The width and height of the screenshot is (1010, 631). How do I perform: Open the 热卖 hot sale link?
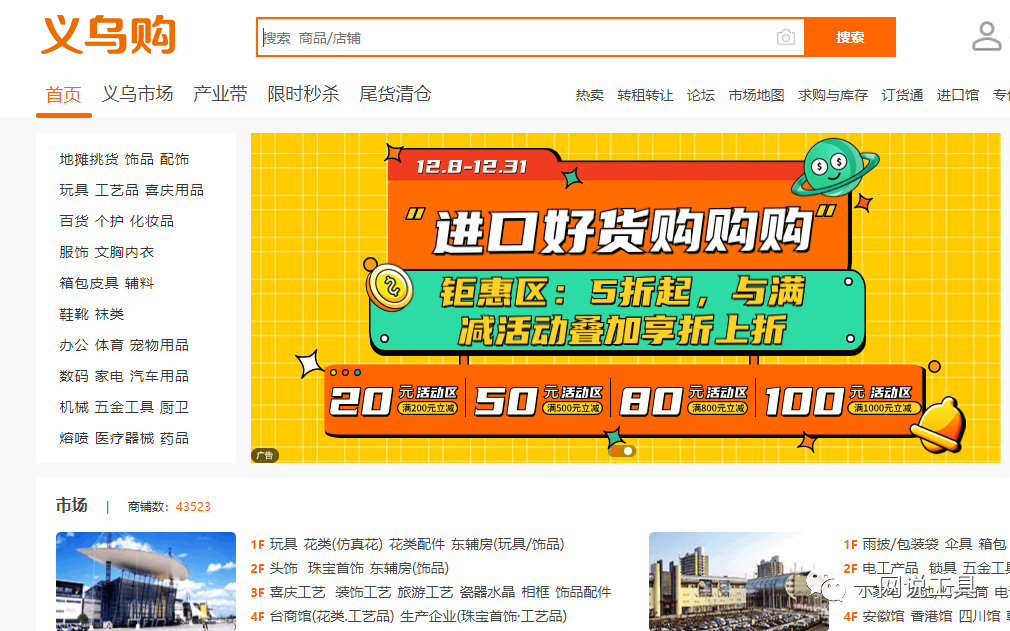[x=588, y=96]
